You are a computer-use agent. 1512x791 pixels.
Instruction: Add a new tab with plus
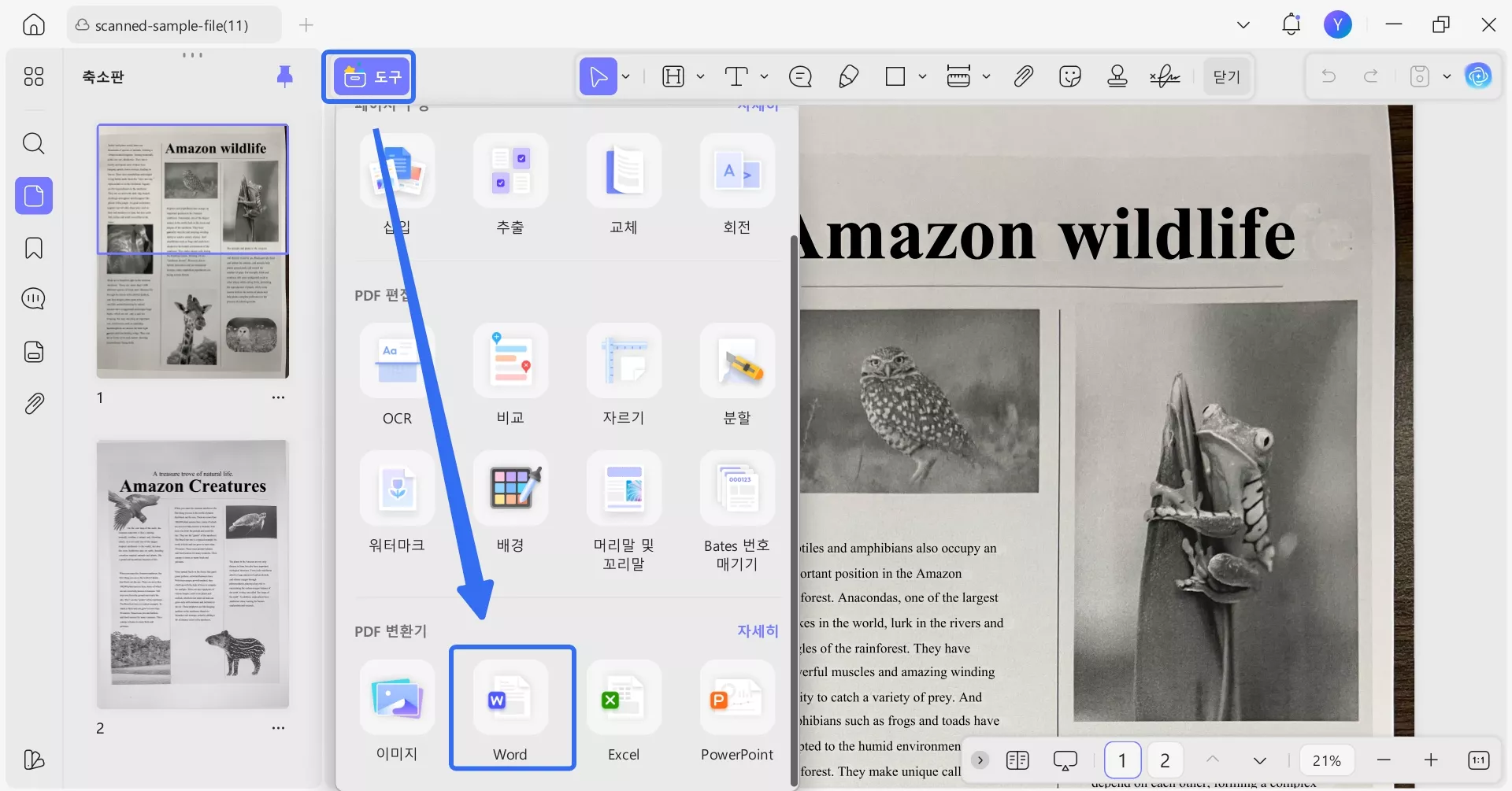306,25
